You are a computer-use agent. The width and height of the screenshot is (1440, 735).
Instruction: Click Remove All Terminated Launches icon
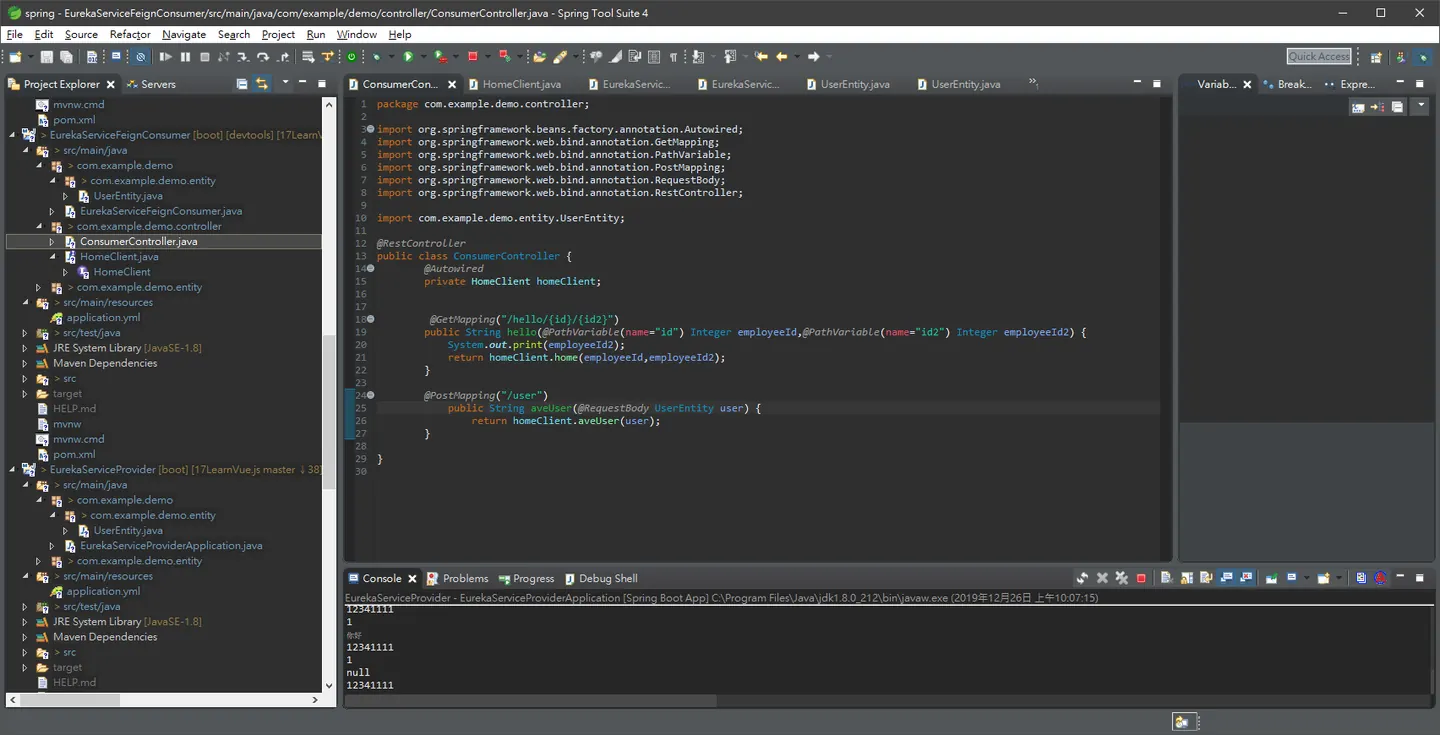click(1121, 578)
